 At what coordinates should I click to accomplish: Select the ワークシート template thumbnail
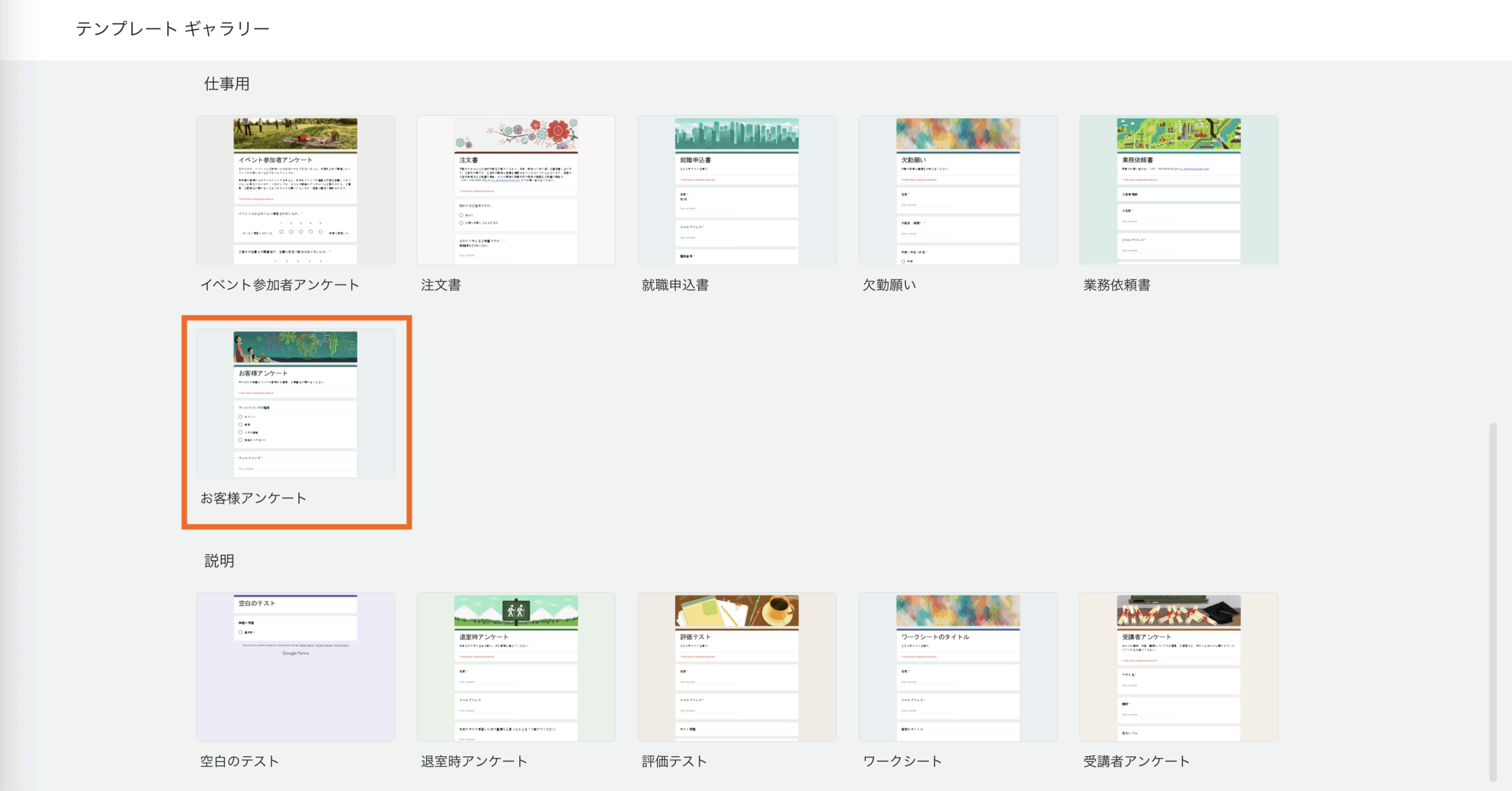tap(957, 667)
